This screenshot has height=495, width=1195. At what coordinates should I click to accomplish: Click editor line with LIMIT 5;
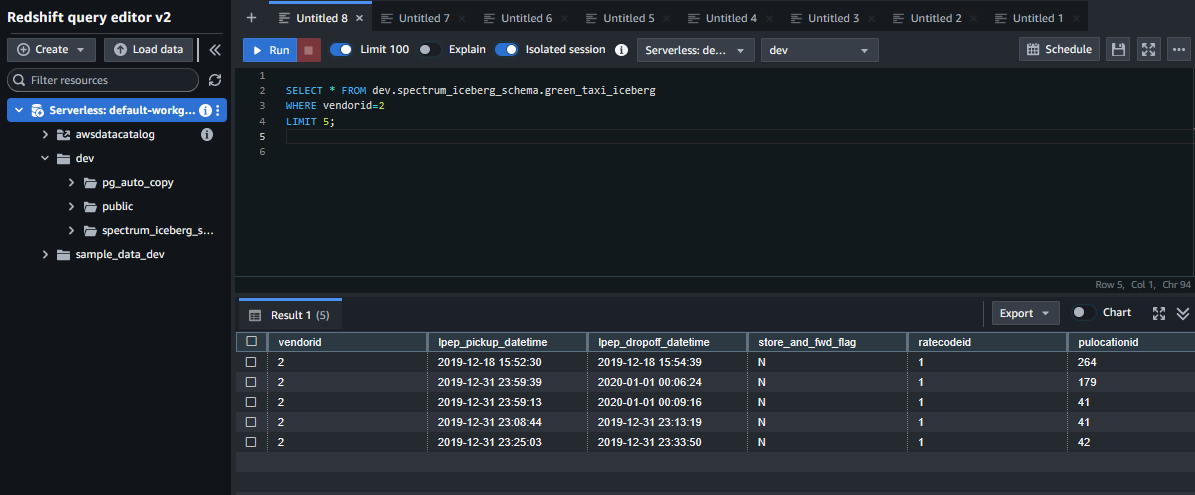pos(310,121)
